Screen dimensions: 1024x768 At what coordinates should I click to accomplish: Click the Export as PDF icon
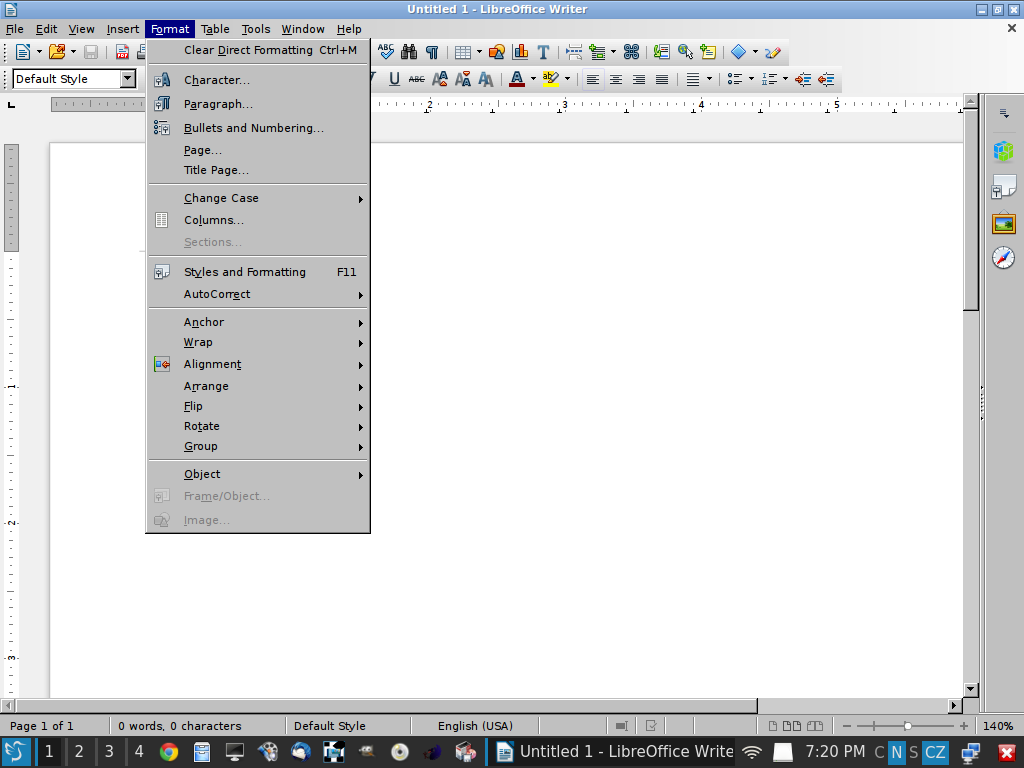(123, 52)
